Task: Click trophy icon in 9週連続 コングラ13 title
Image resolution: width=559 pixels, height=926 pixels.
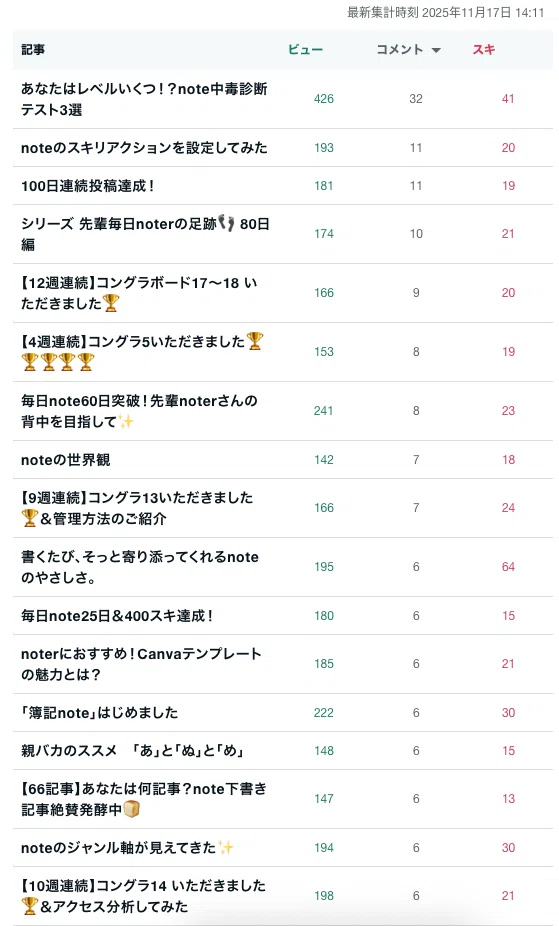Action: pos(30,518)
